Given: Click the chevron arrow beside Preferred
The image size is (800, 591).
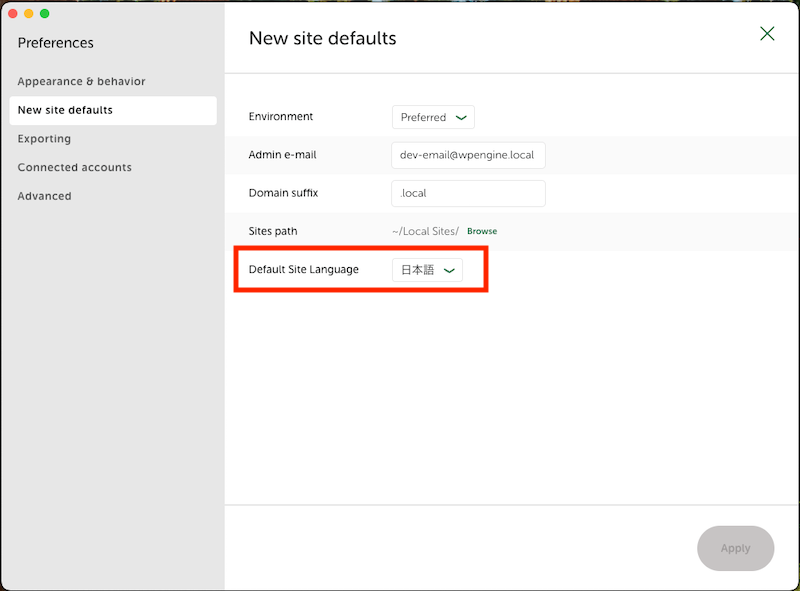Looking at the screenshot, I should (x=461, y=117).
